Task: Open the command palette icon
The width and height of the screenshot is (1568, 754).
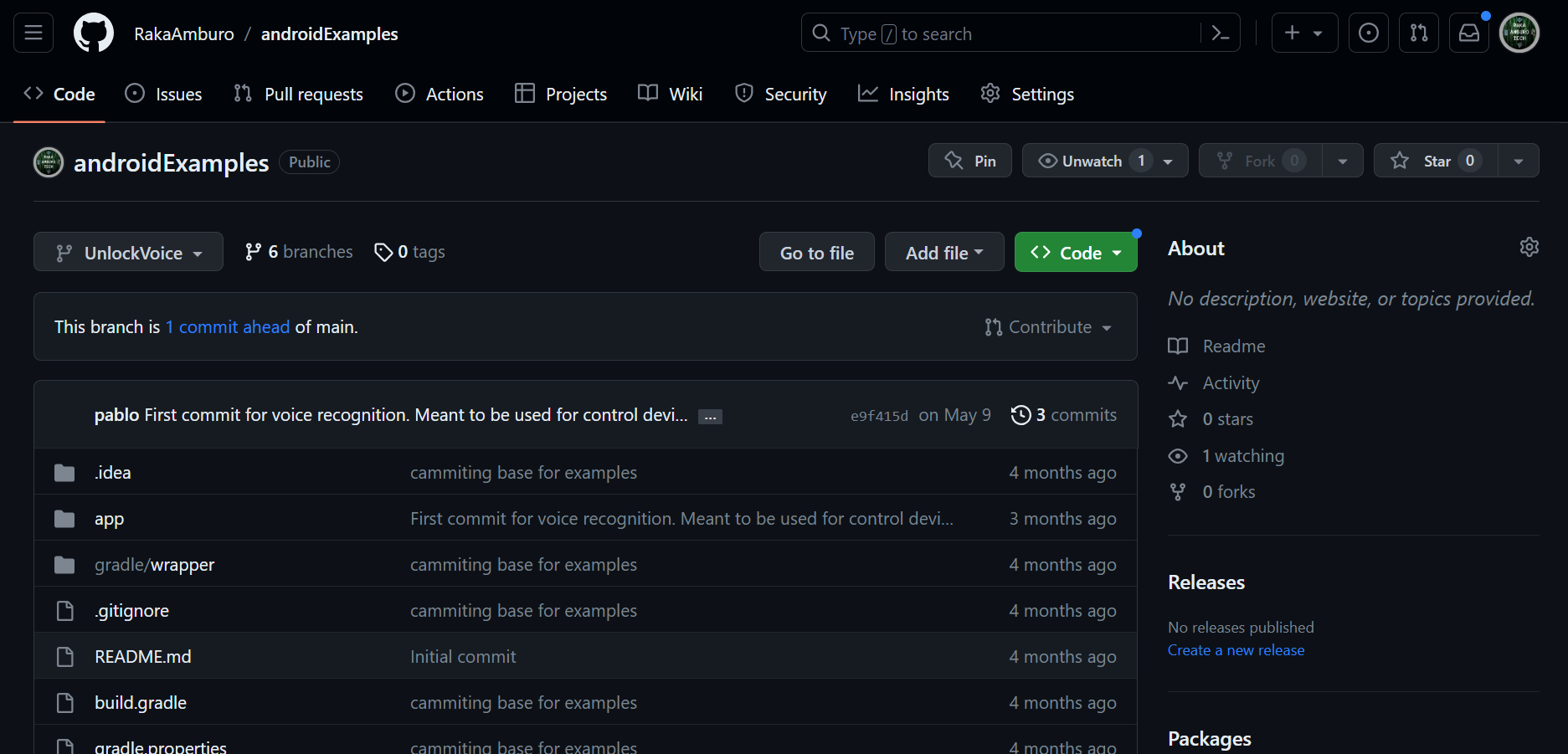Action: pos(1221,33)
